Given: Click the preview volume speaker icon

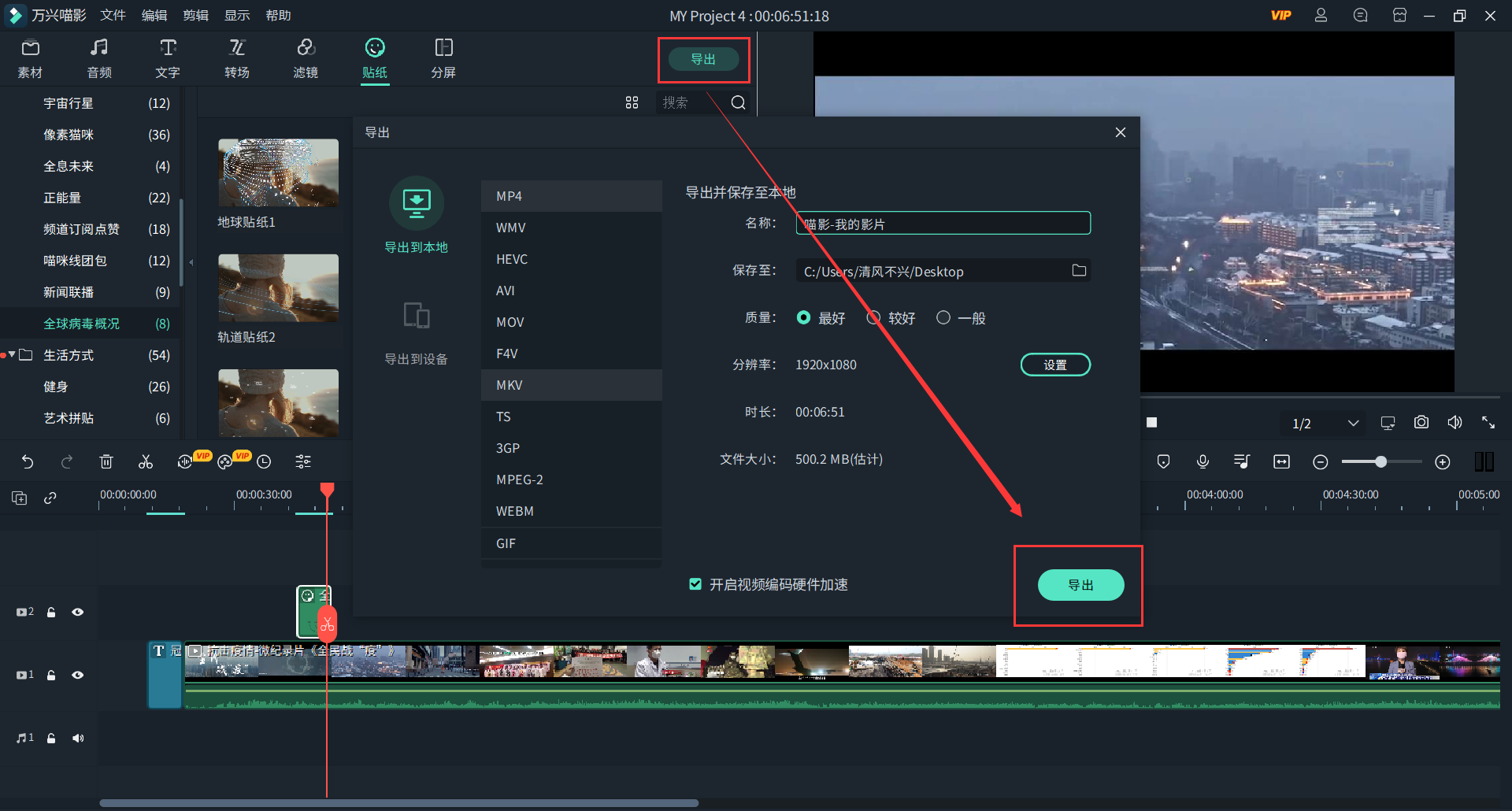Looking at the screenshot, I should pos(1455,423).
